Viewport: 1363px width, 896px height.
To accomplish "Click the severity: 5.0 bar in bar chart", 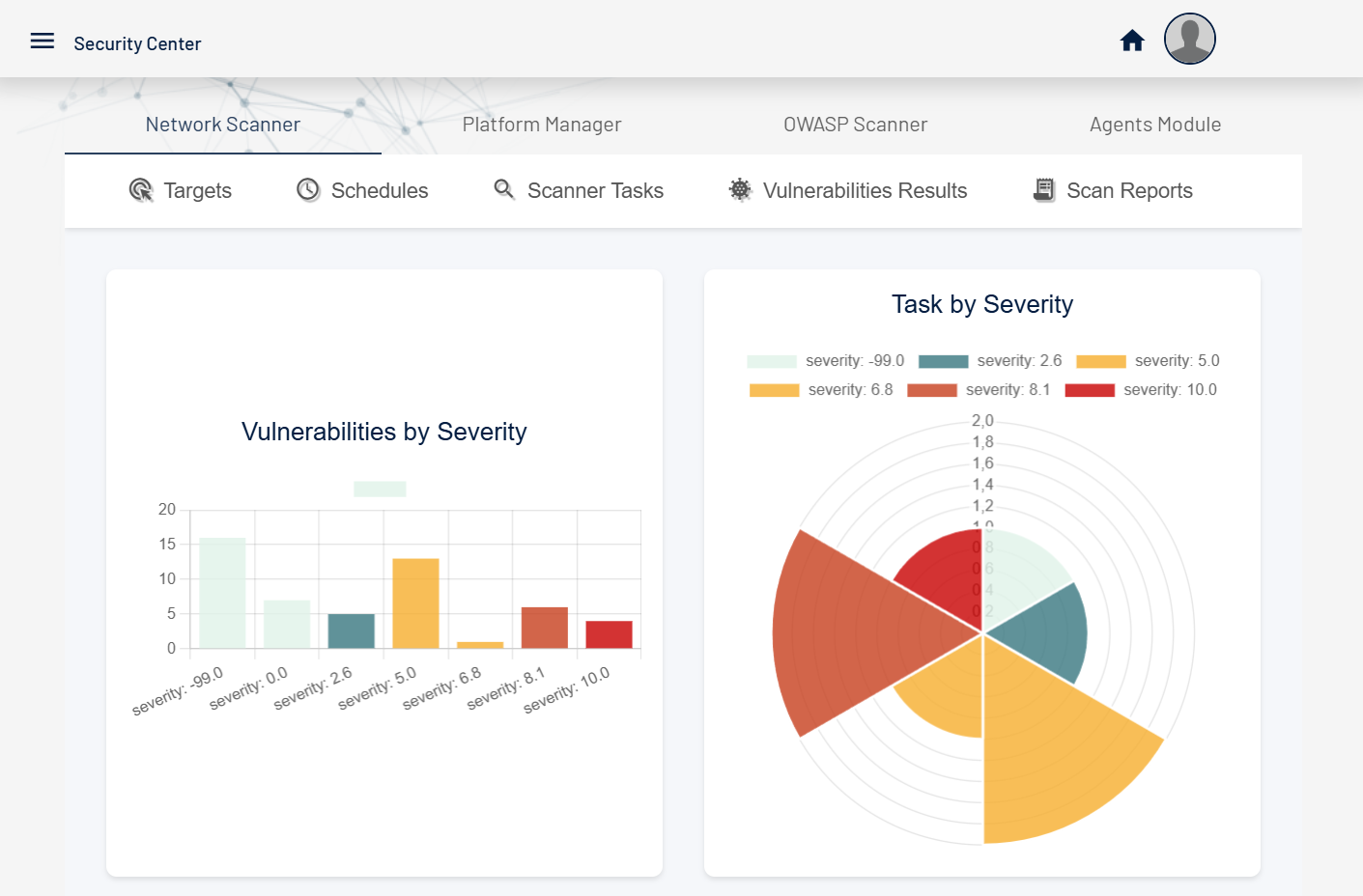I will point(415,603).
